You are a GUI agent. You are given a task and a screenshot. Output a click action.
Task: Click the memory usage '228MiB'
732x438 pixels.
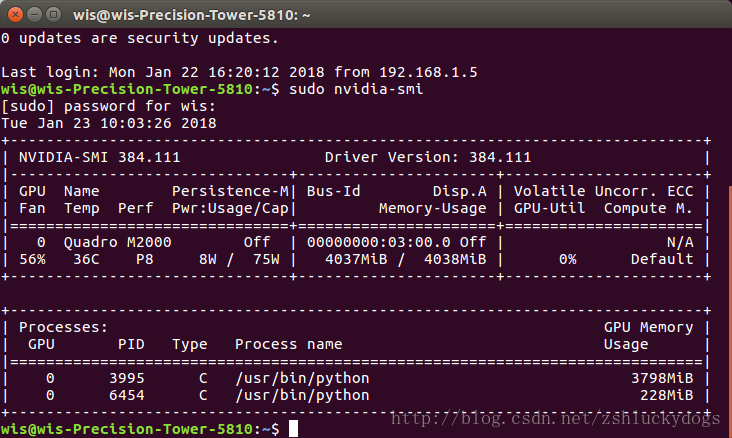tap(667, 396)
